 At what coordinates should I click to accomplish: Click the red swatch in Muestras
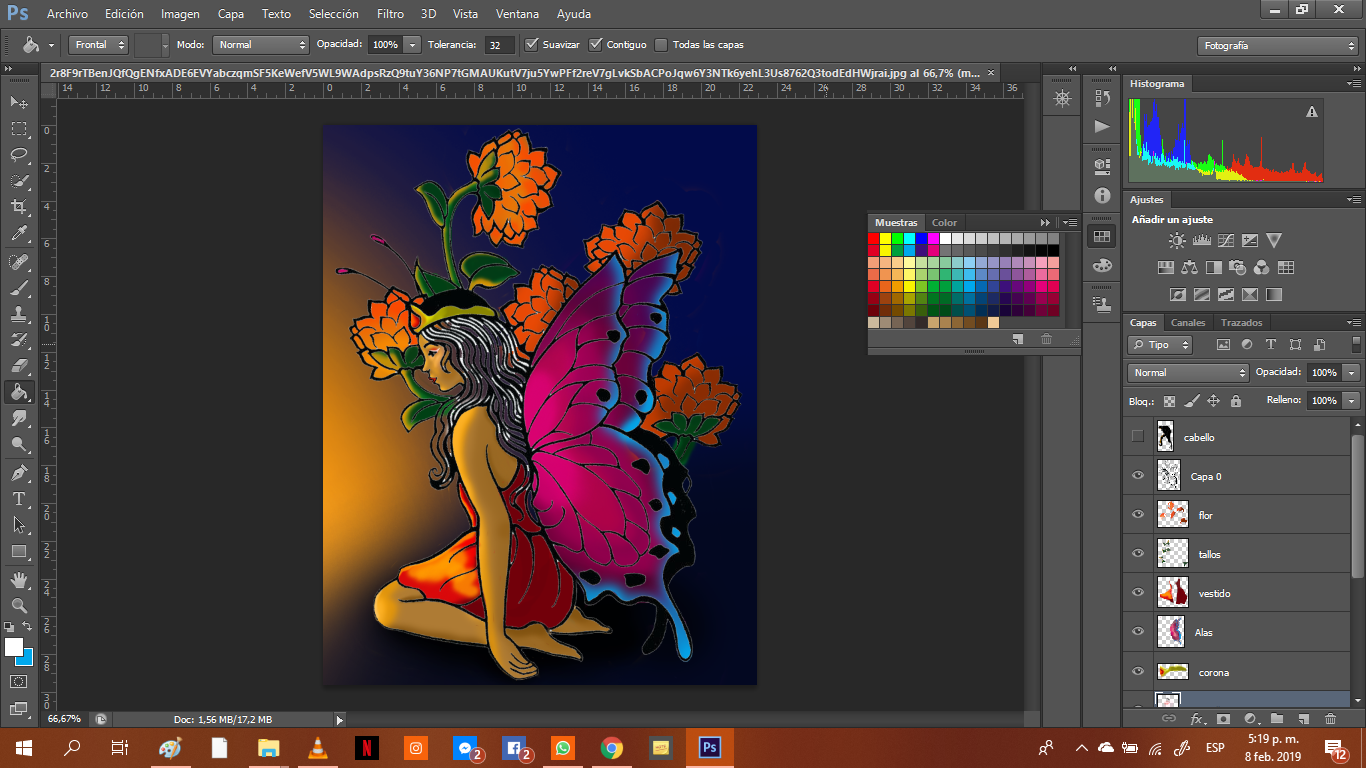pyautogui.click(x=873, y=239)
